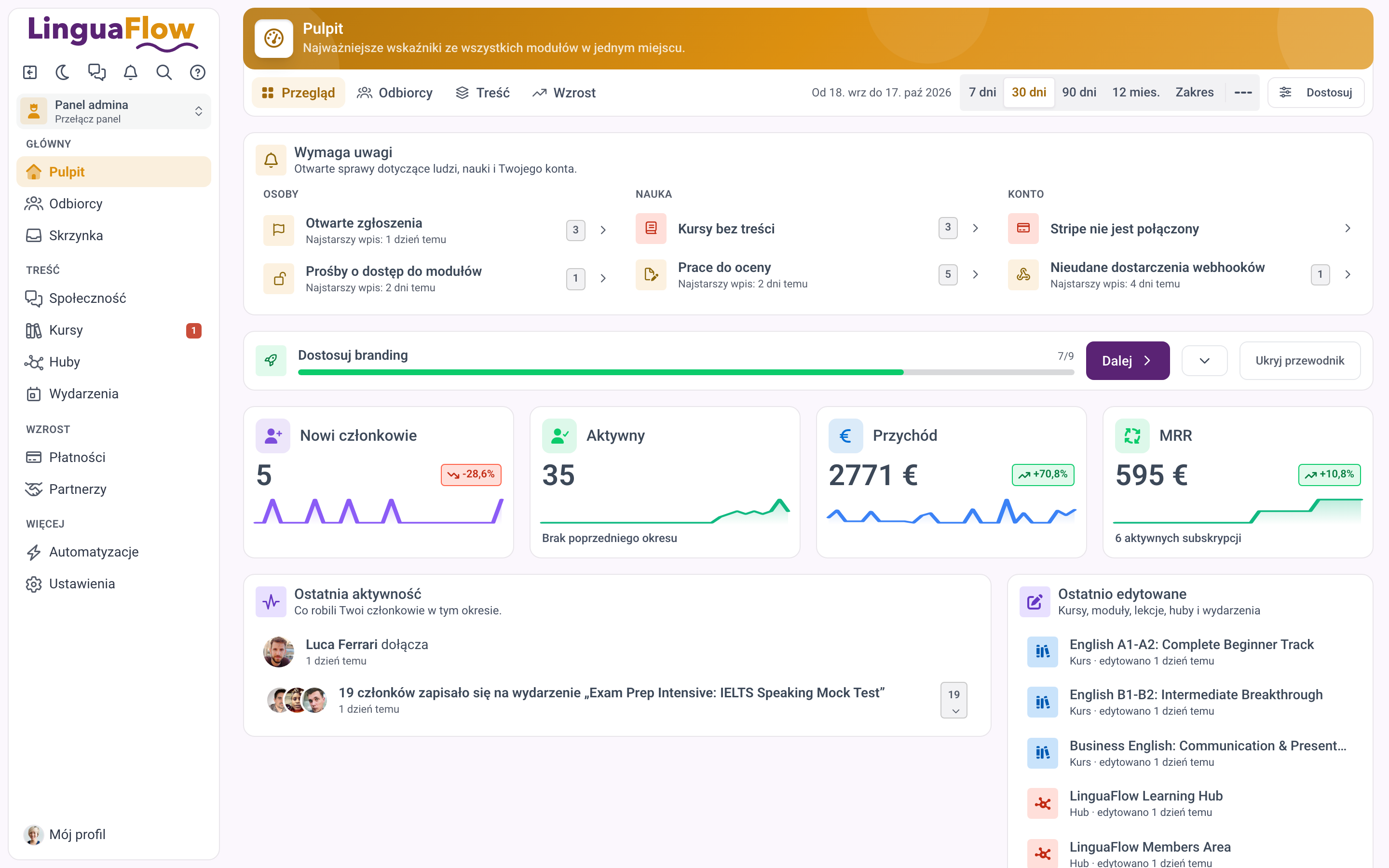Expand the Otwarte zgłoszenia row chevron
Viewport: 1389px width, 868px height.
[603, 230]
